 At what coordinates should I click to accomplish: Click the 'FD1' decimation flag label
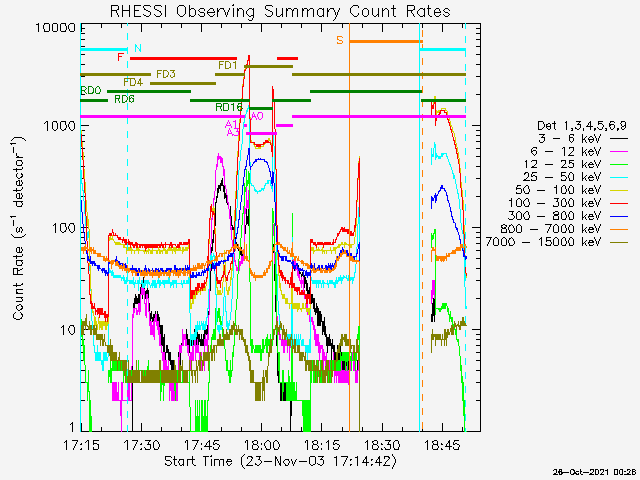228,65
